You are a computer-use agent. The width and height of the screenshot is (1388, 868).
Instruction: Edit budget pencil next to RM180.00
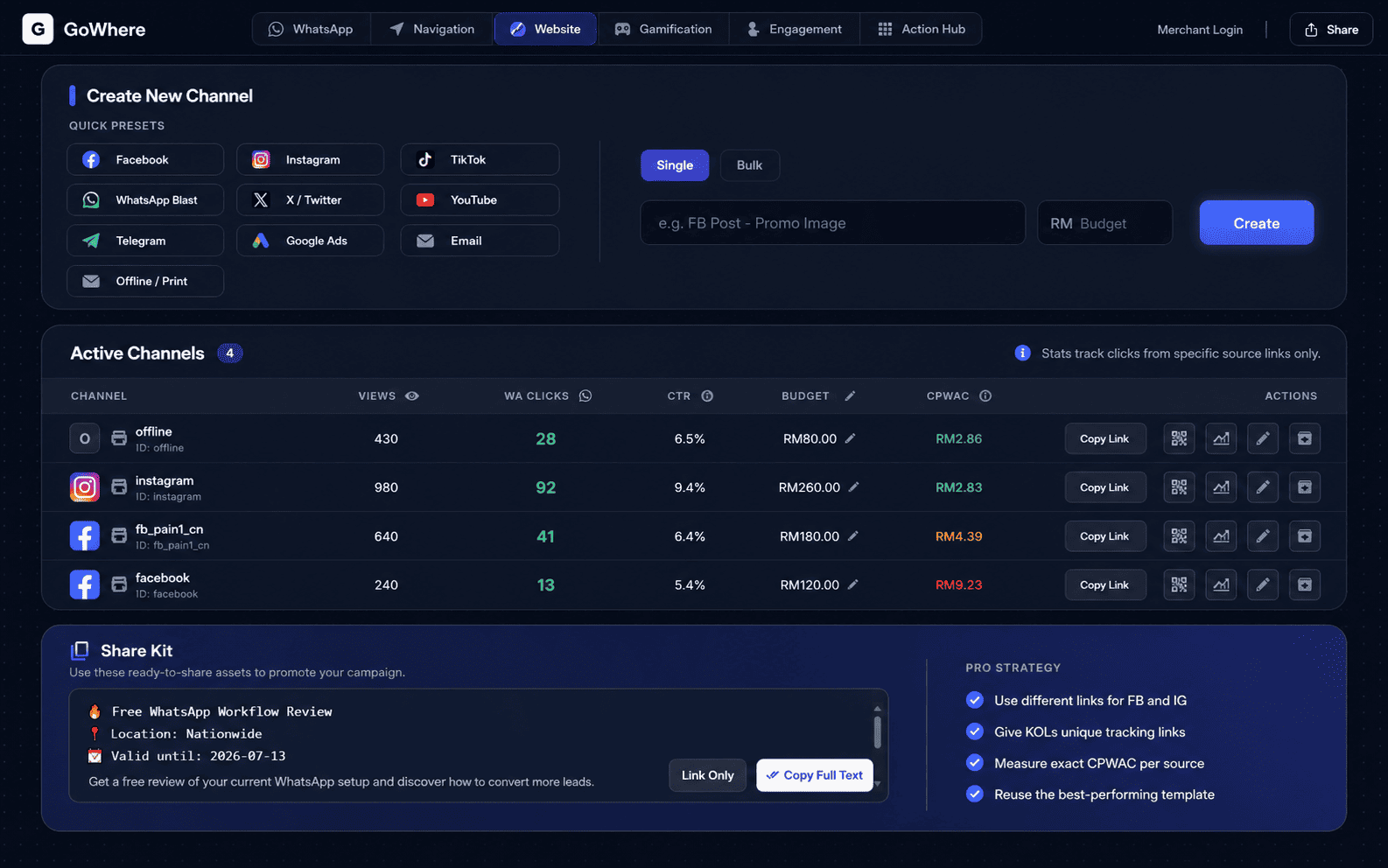click(852, 536)
